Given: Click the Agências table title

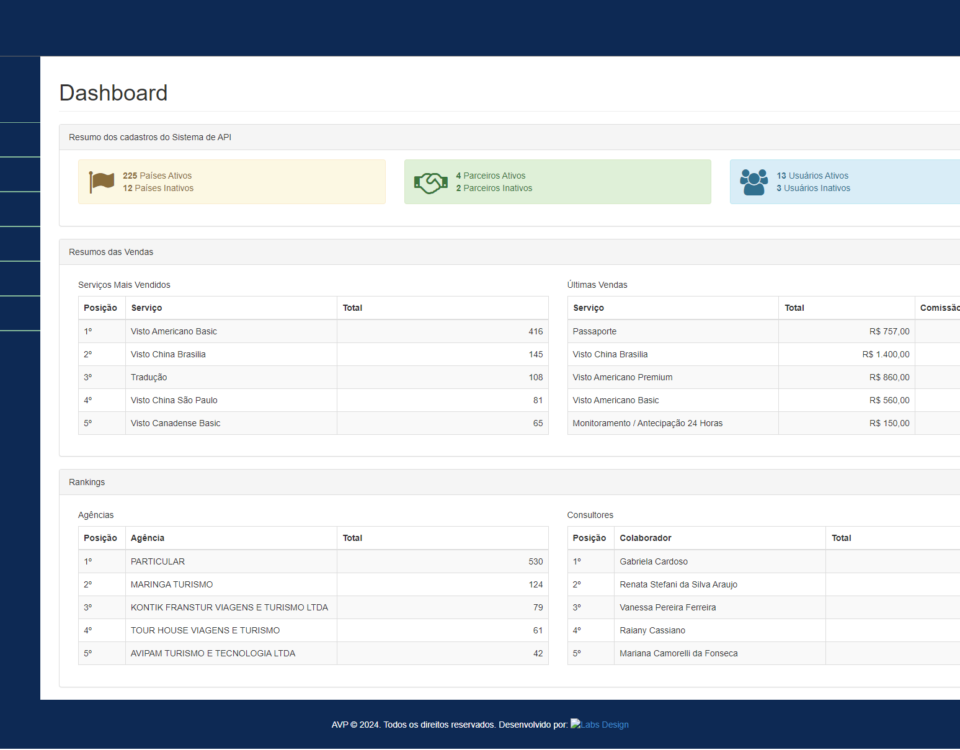Looking at the screenshot, I should click(x=96, y=515).
